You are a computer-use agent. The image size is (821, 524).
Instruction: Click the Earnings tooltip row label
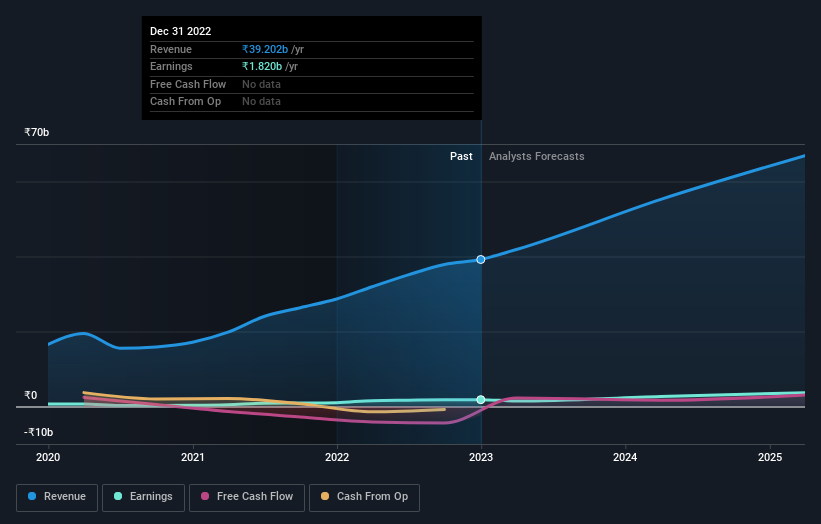[171, 66]
